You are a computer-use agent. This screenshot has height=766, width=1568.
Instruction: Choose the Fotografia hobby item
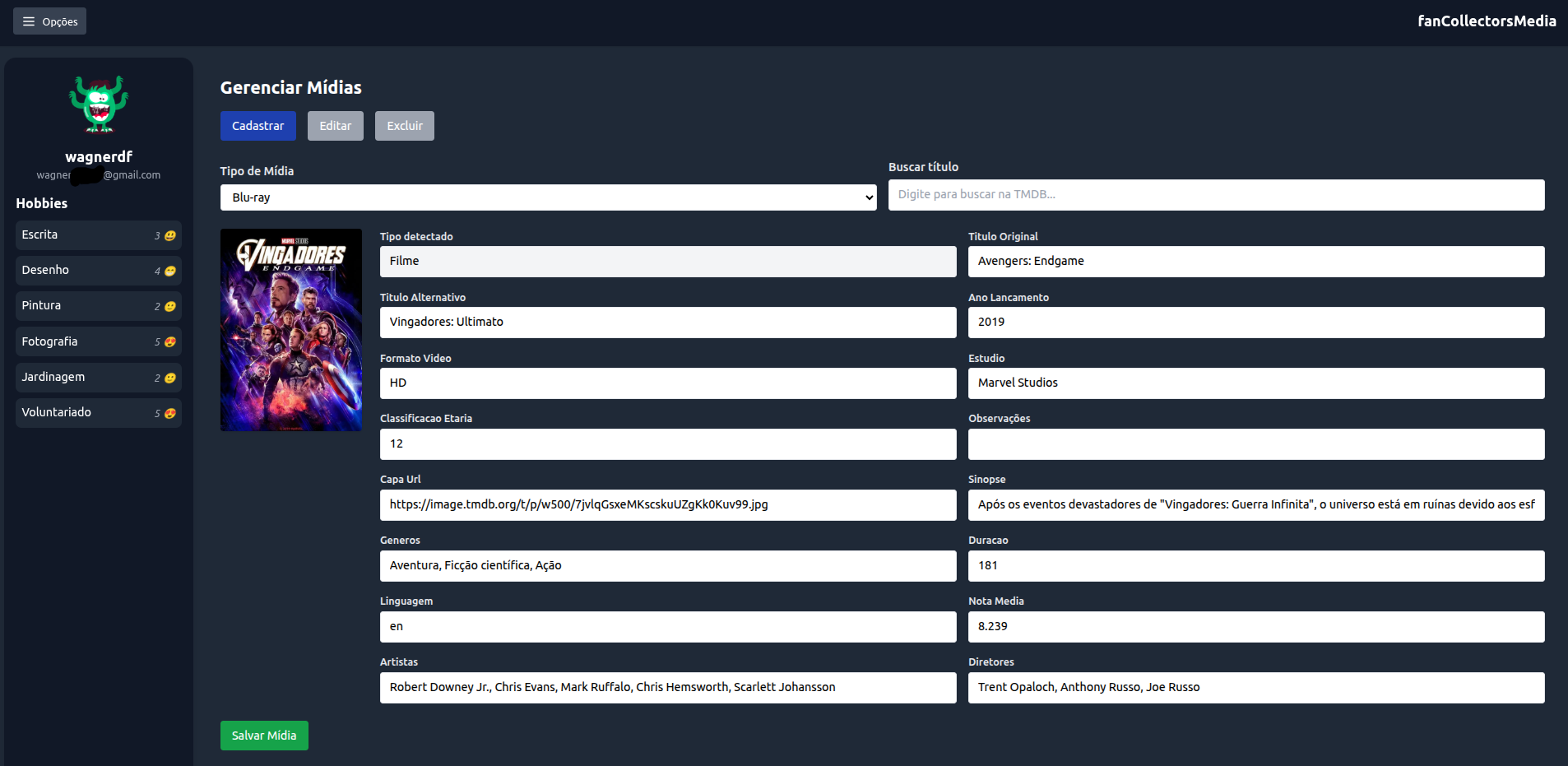click(99, 341)
